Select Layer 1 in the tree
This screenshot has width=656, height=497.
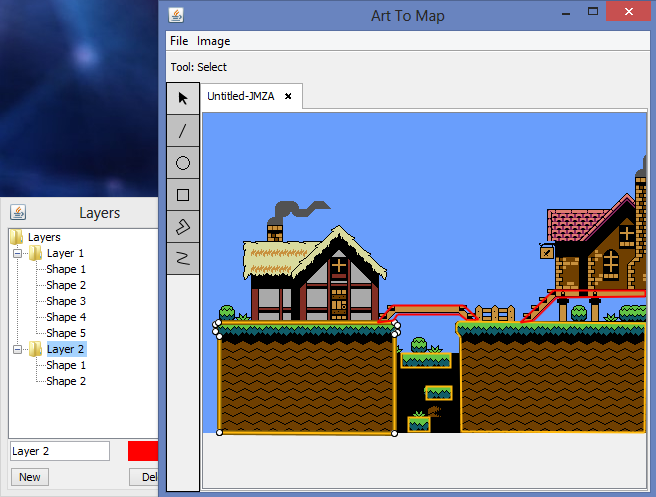point(65,253)
